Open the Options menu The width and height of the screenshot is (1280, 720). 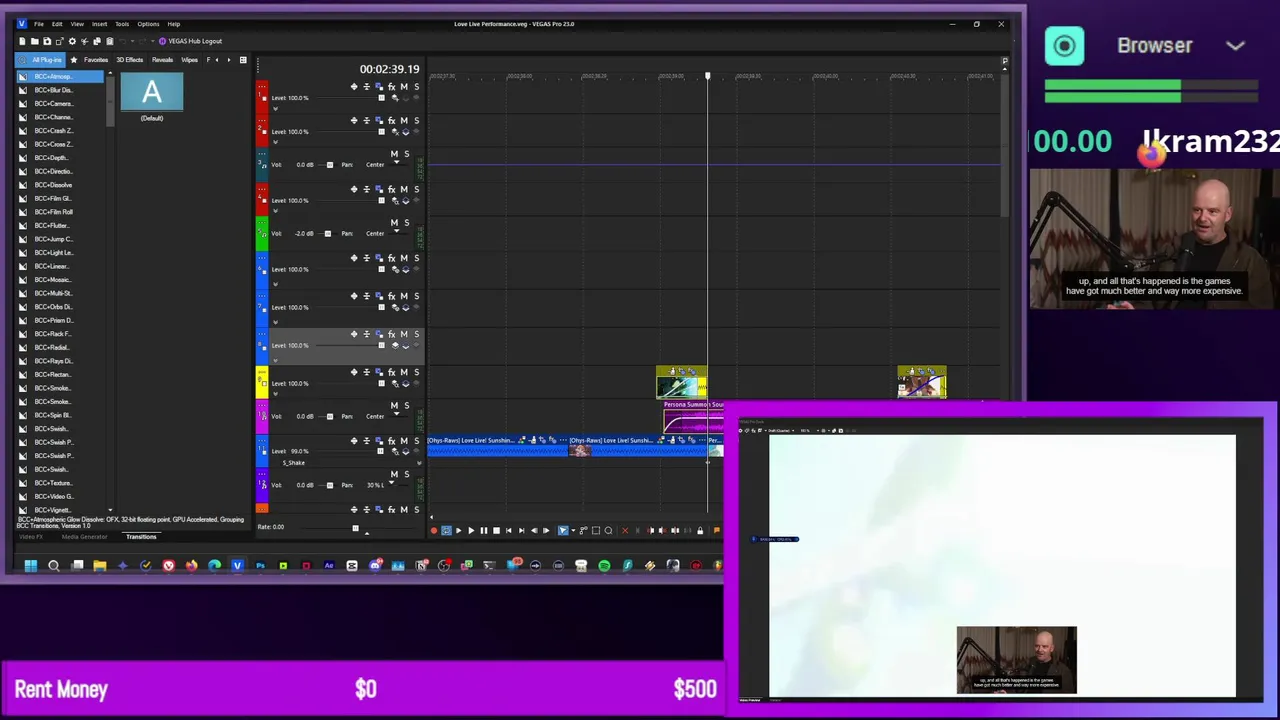[148, 24]
